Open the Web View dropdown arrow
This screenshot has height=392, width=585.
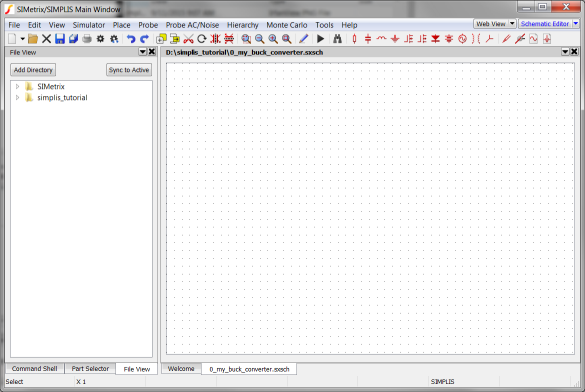pos(512,23)
